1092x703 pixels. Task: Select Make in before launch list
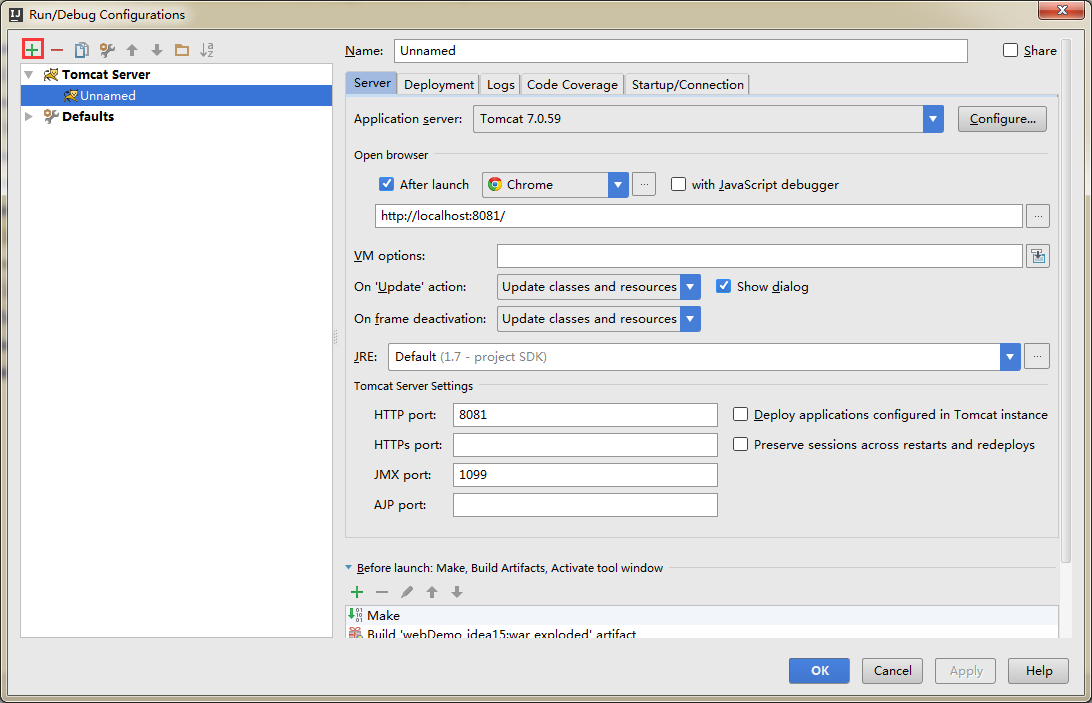(702, 615)
